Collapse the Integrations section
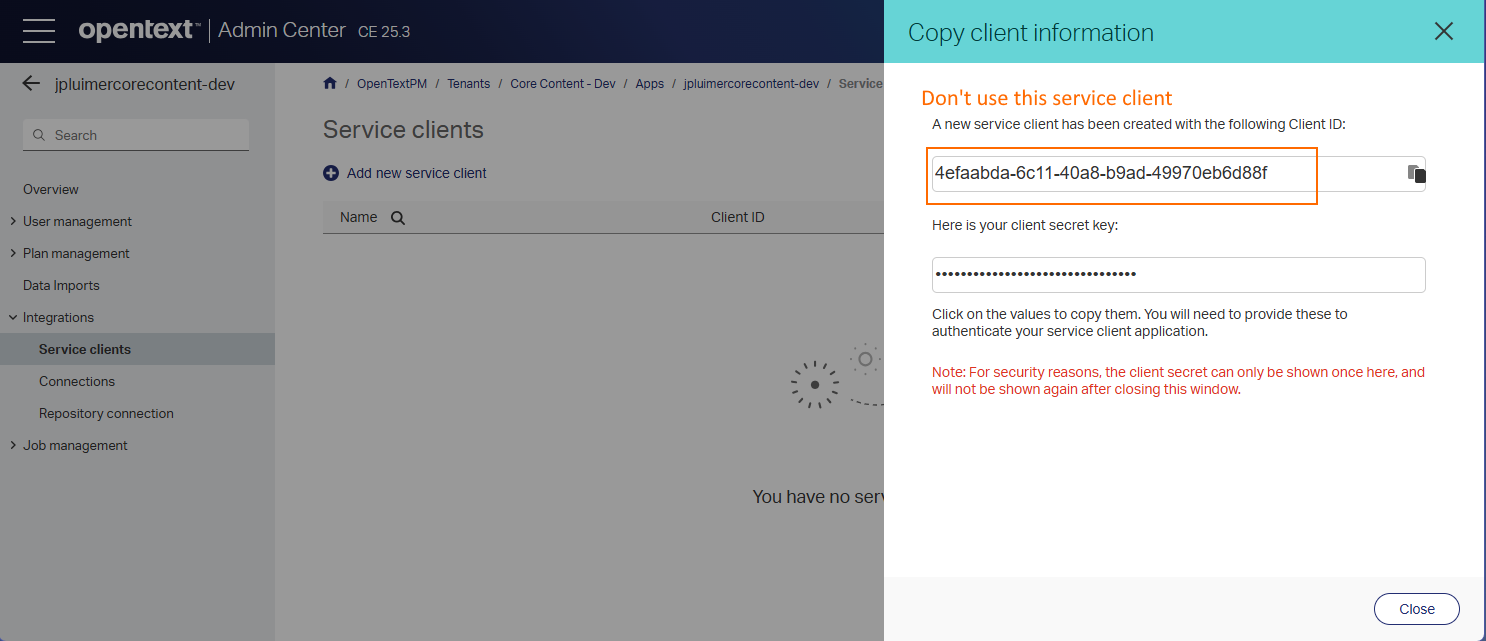The width and height of the screenshot is (1486, 641). (x=12, y=317)
